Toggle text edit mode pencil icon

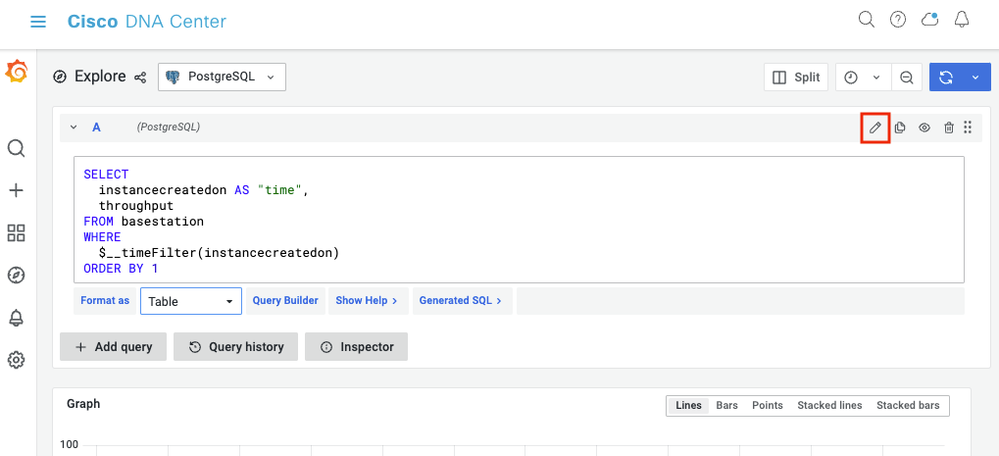875,127
